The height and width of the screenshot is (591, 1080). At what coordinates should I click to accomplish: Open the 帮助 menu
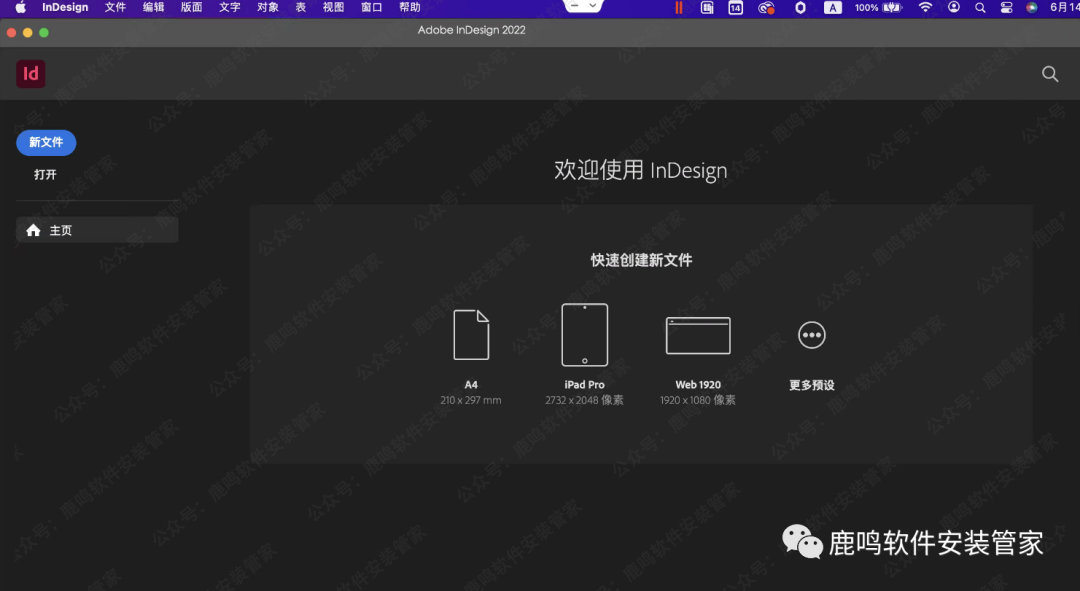[408, 8]
